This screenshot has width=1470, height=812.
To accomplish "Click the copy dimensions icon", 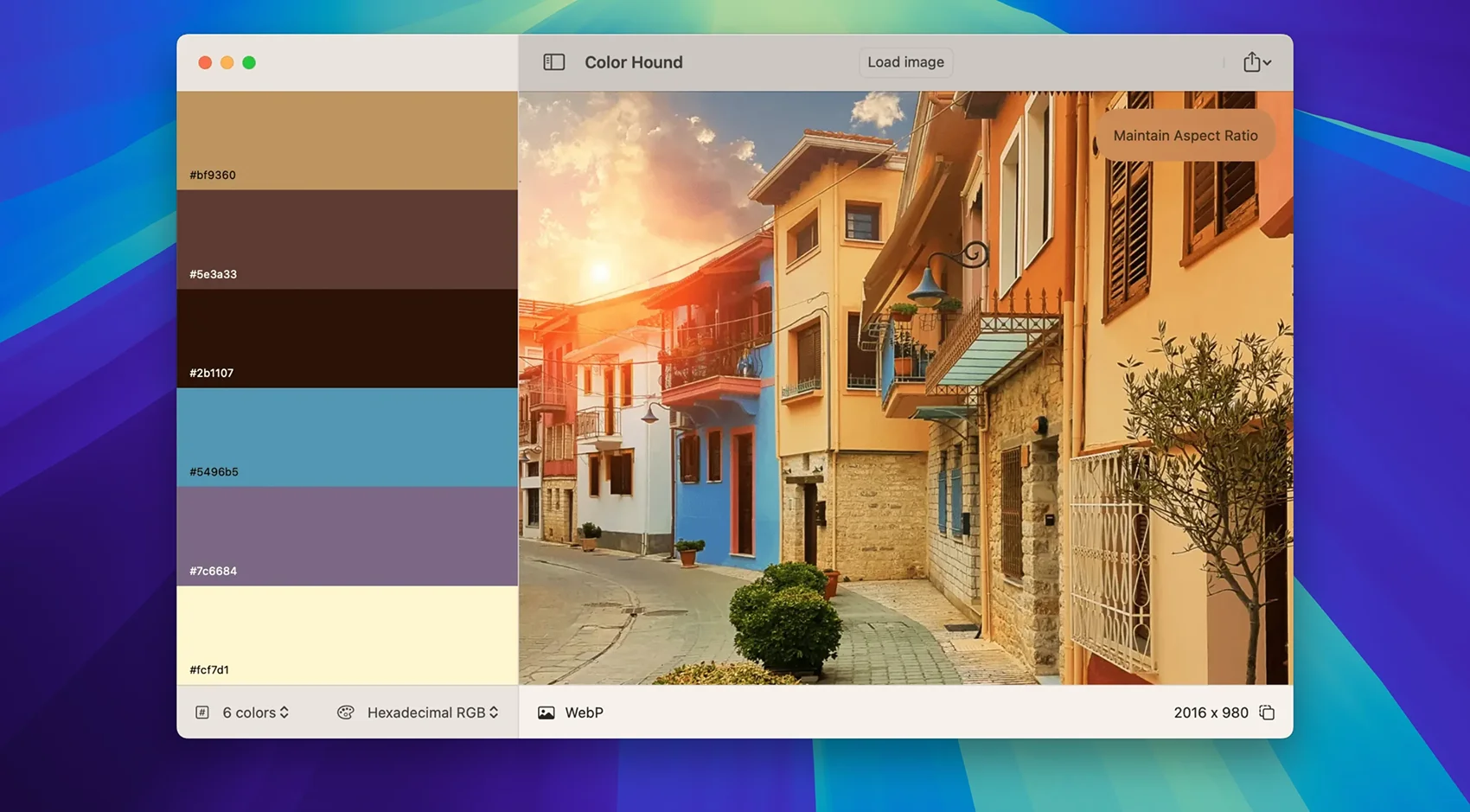I will click(x=1267, y=713).
